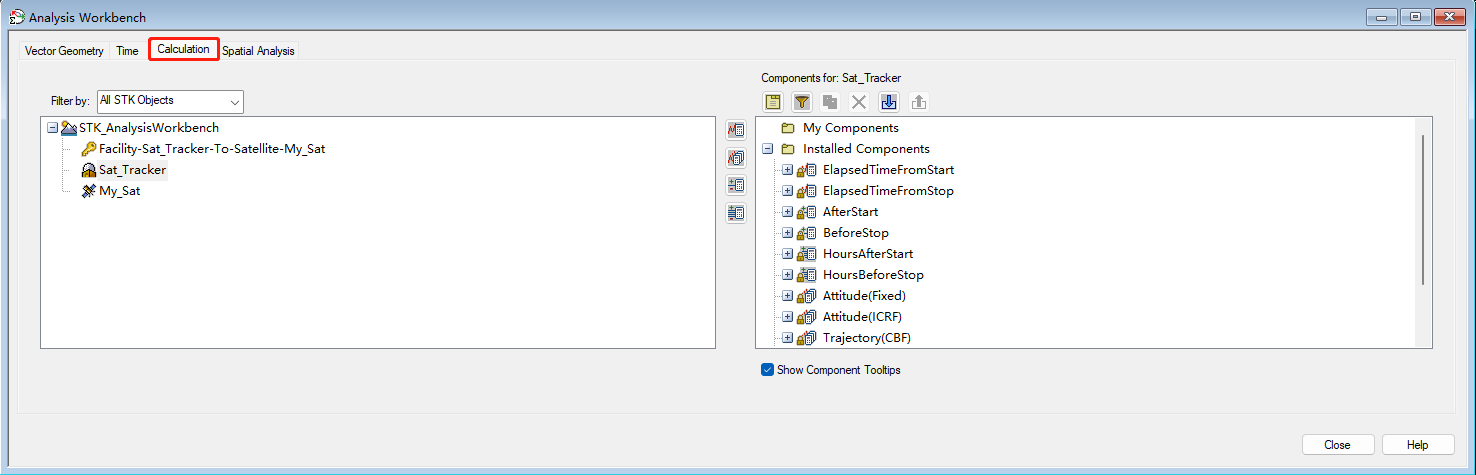Select the Sat_Tracker facility icon in tree
Image resolution: width=1476 pixels, height=475 pixels.
pos(89,170)
